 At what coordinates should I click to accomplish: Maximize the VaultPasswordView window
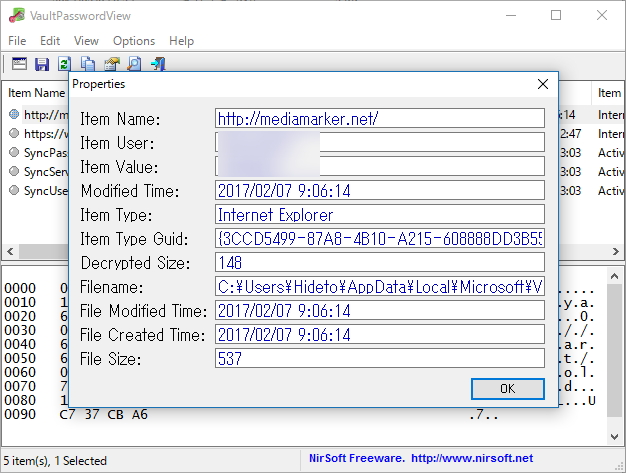coord(556,16)
